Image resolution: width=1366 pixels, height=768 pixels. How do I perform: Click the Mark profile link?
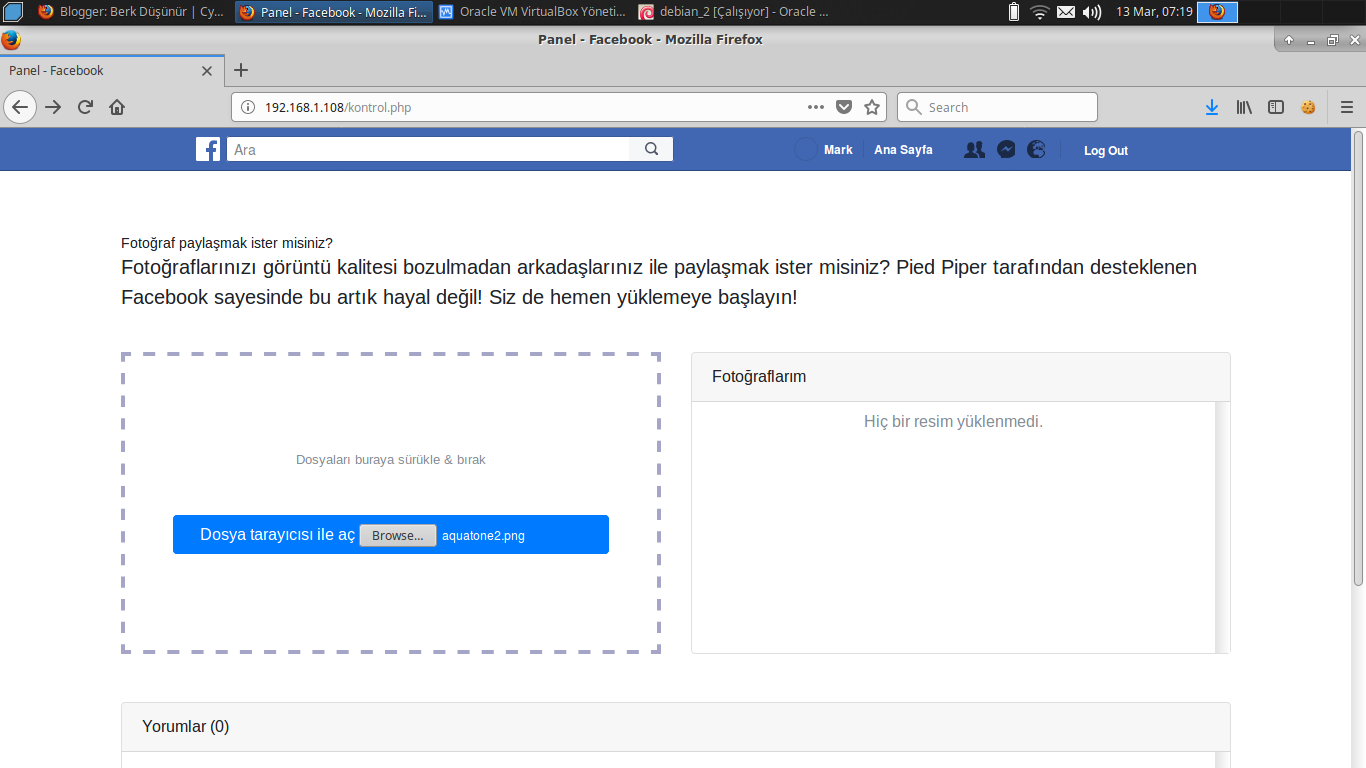point(838,150)
